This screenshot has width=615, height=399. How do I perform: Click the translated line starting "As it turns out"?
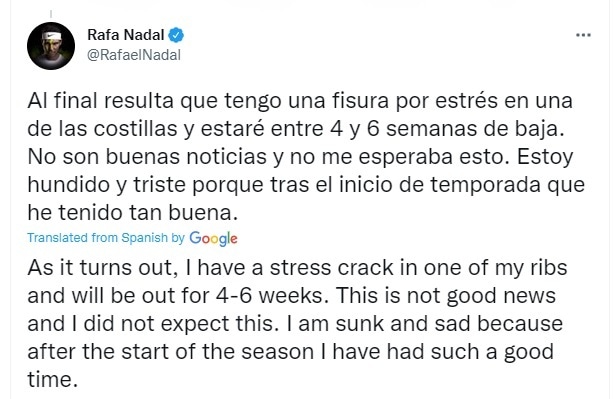point(297,268)
